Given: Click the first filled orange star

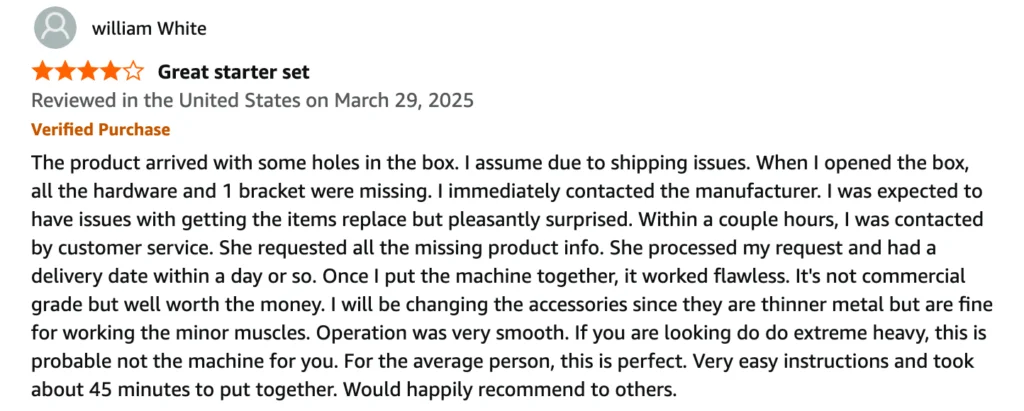Looking at the screenshot, I should coord(43,71).
